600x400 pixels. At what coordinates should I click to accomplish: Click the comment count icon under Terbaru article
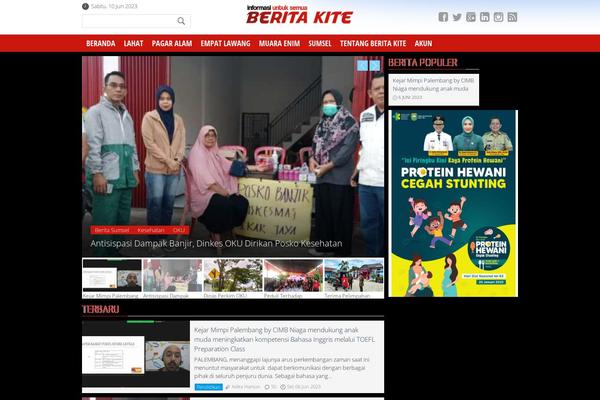point(267,387)
